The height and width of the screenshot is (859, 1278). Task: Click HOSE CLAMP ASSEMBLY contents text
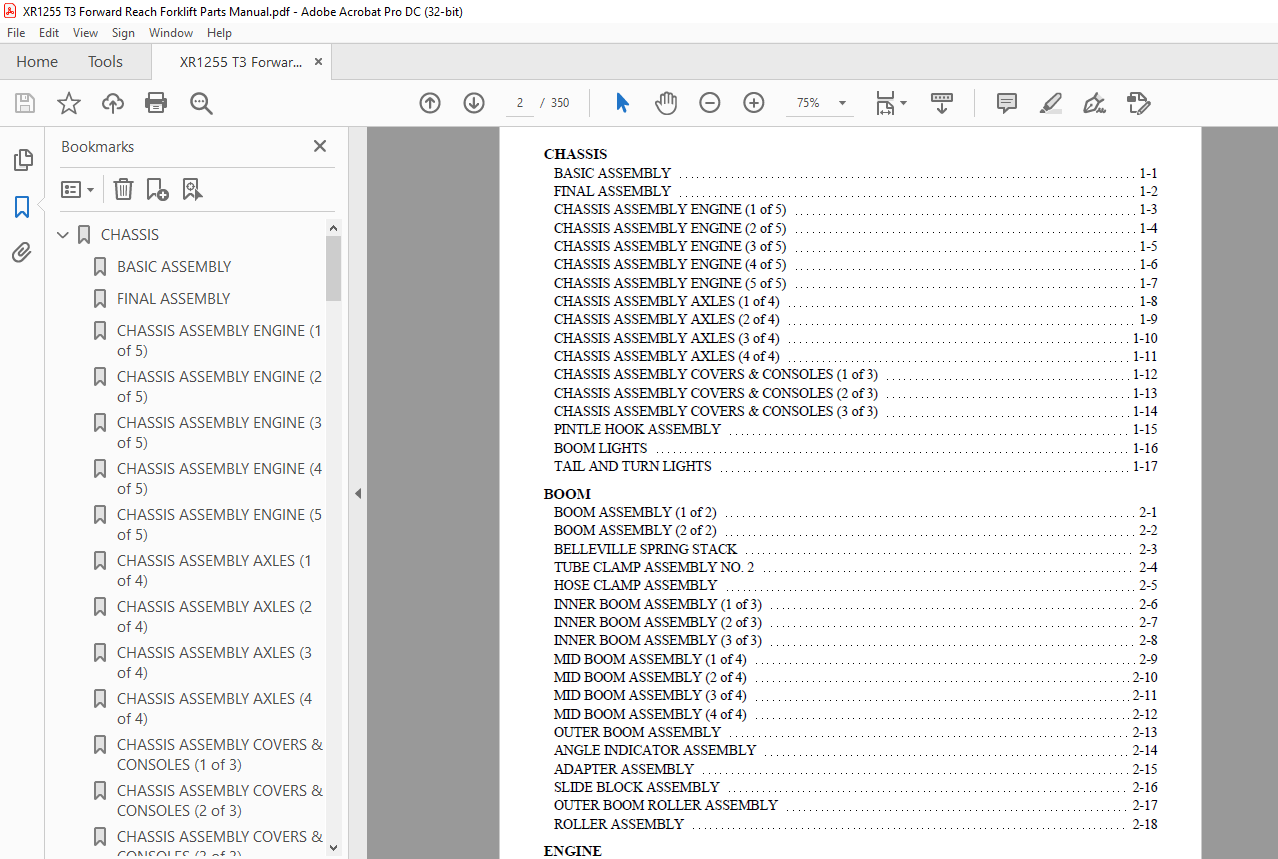pos(635,585)
